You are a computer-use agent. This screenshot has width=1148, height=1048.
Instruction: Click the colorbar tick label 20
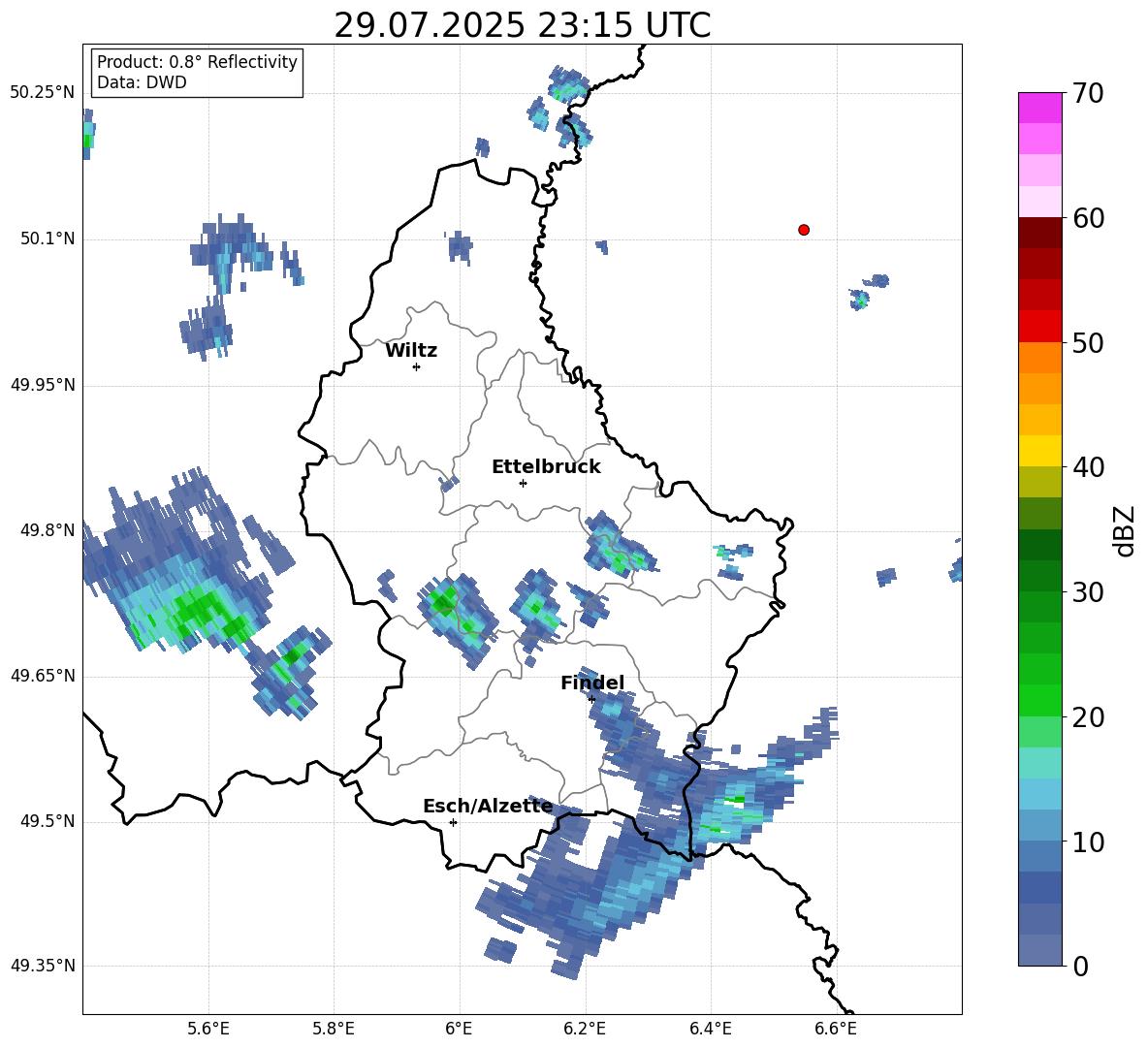coord(1087,717)
